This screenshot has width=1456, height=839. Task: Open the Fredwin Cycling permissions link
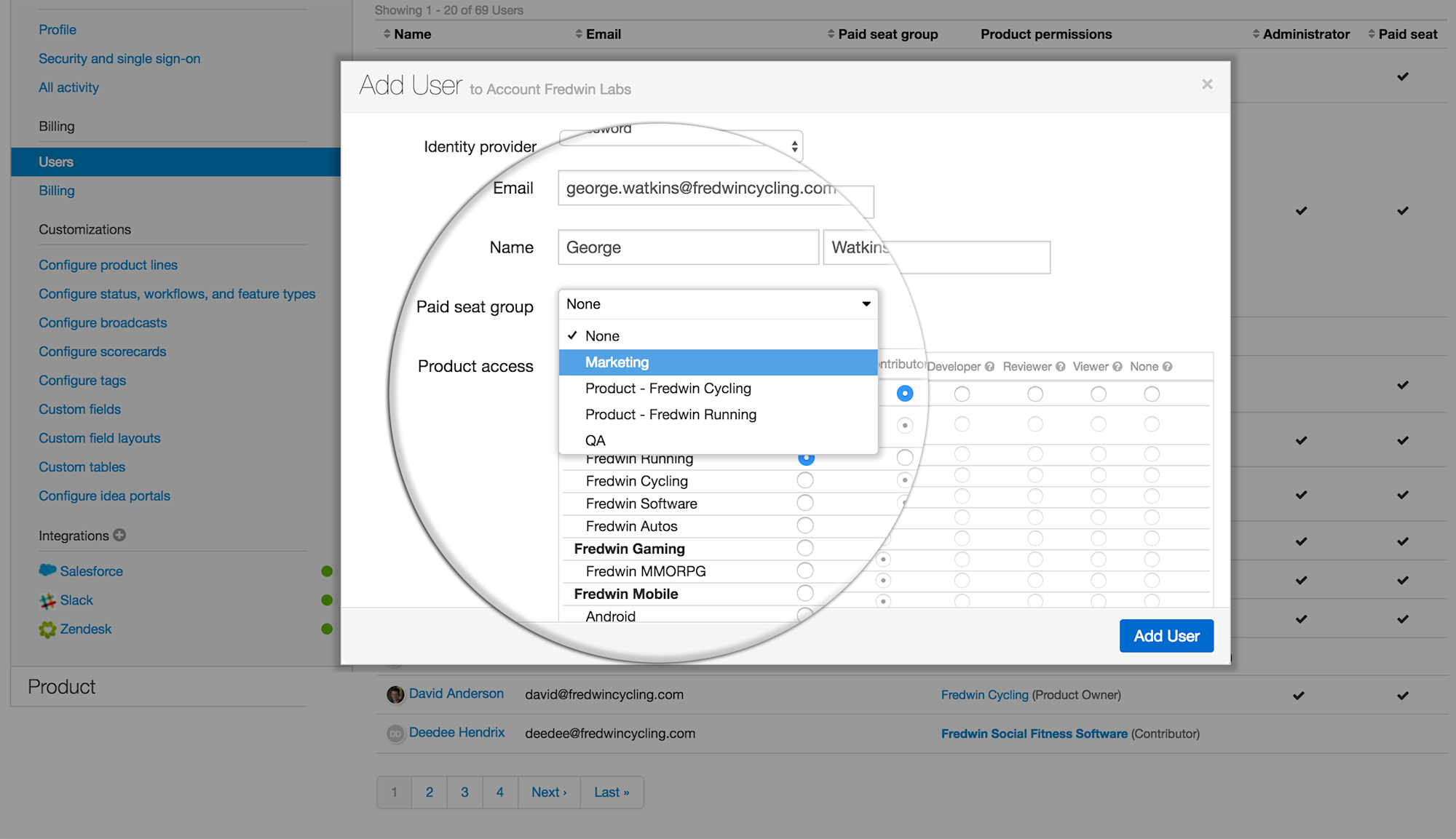pos(984,694)
